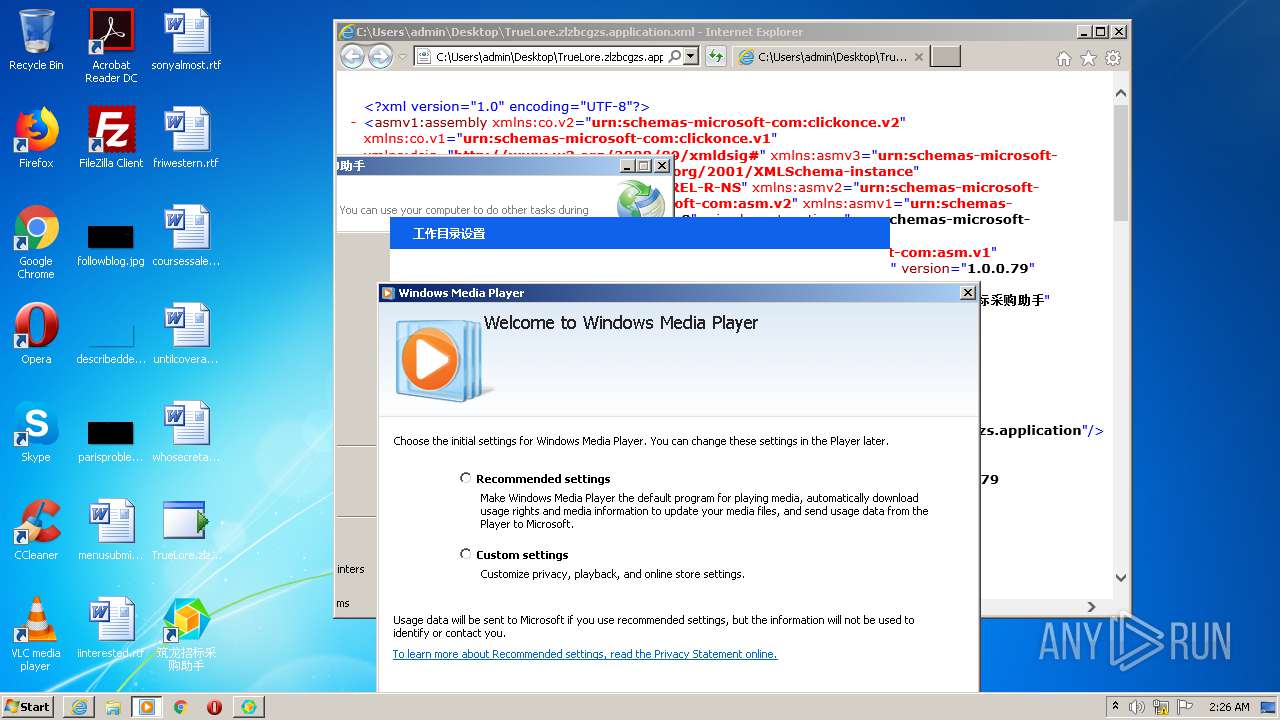Click the IE vertical scrollbar down arrow

click(x=1121, y=577)
